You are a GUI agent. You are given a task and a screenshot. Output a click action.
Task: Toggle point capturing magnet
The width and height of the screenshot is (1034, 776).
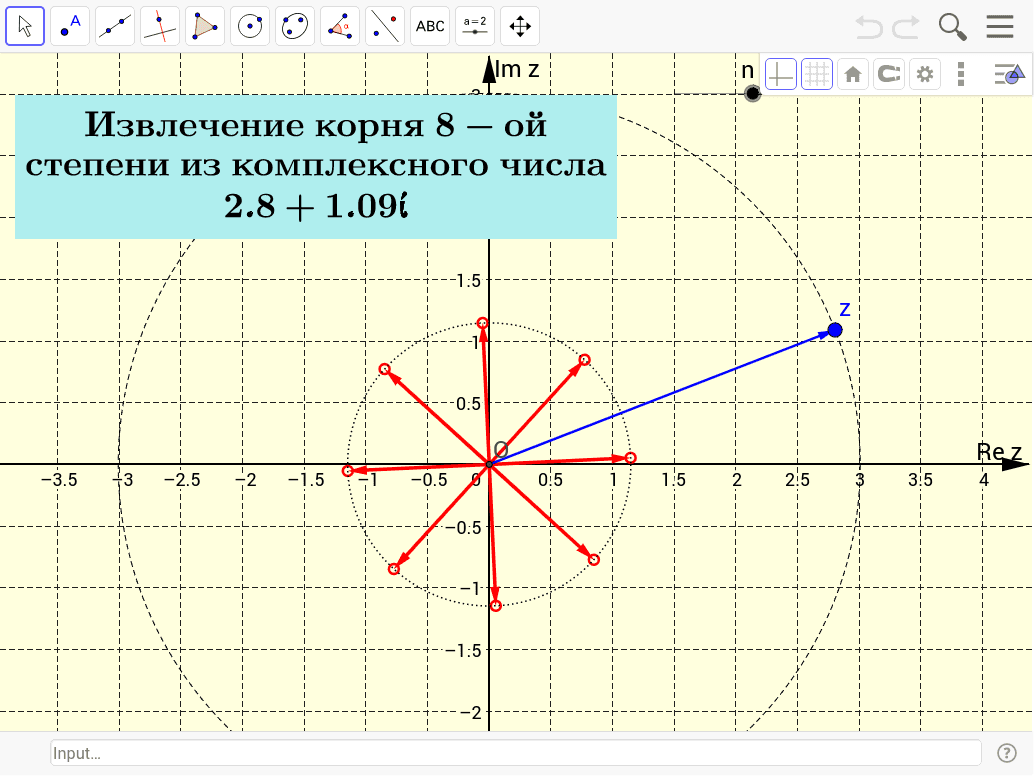click(889, 74)
